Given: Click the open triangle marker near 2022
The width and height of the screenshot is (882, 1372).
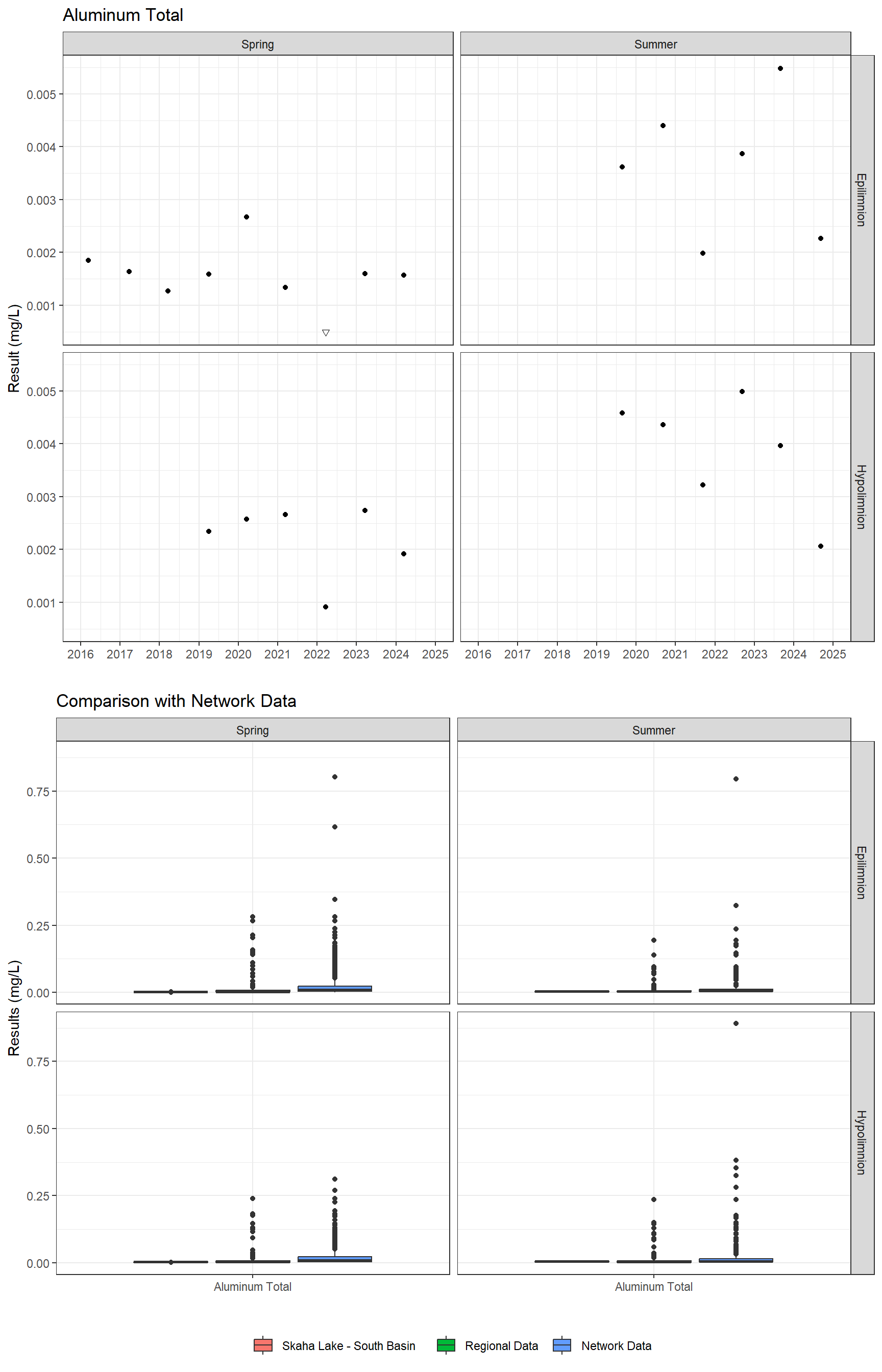Looking at the screenshot, I should tap(325, 333).
